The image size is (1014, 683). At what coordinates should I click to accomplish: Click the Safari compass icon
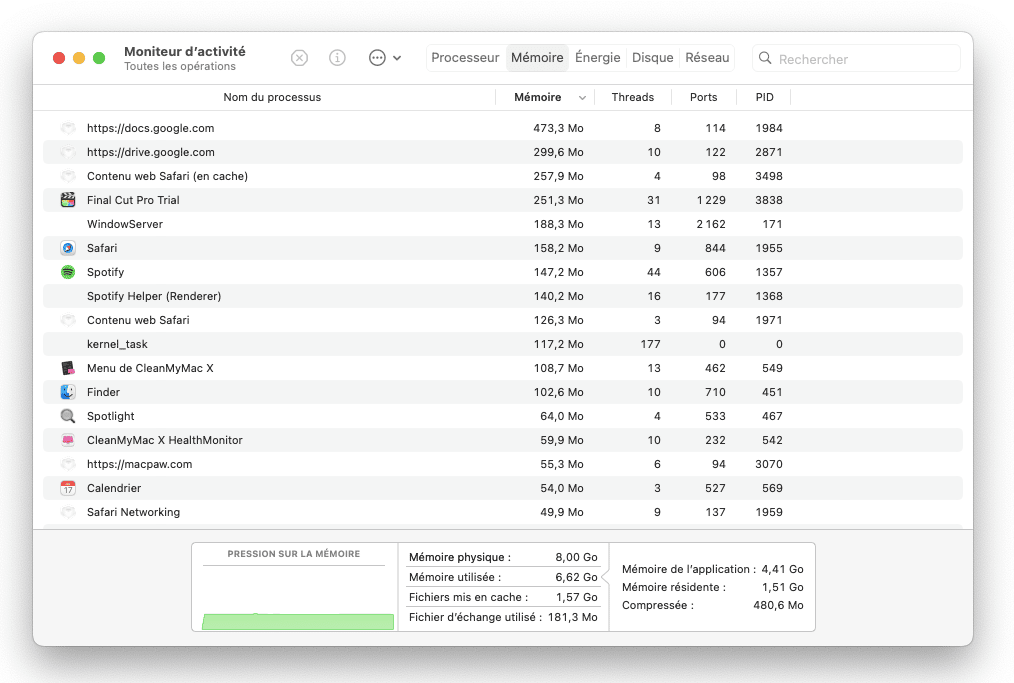68,248
